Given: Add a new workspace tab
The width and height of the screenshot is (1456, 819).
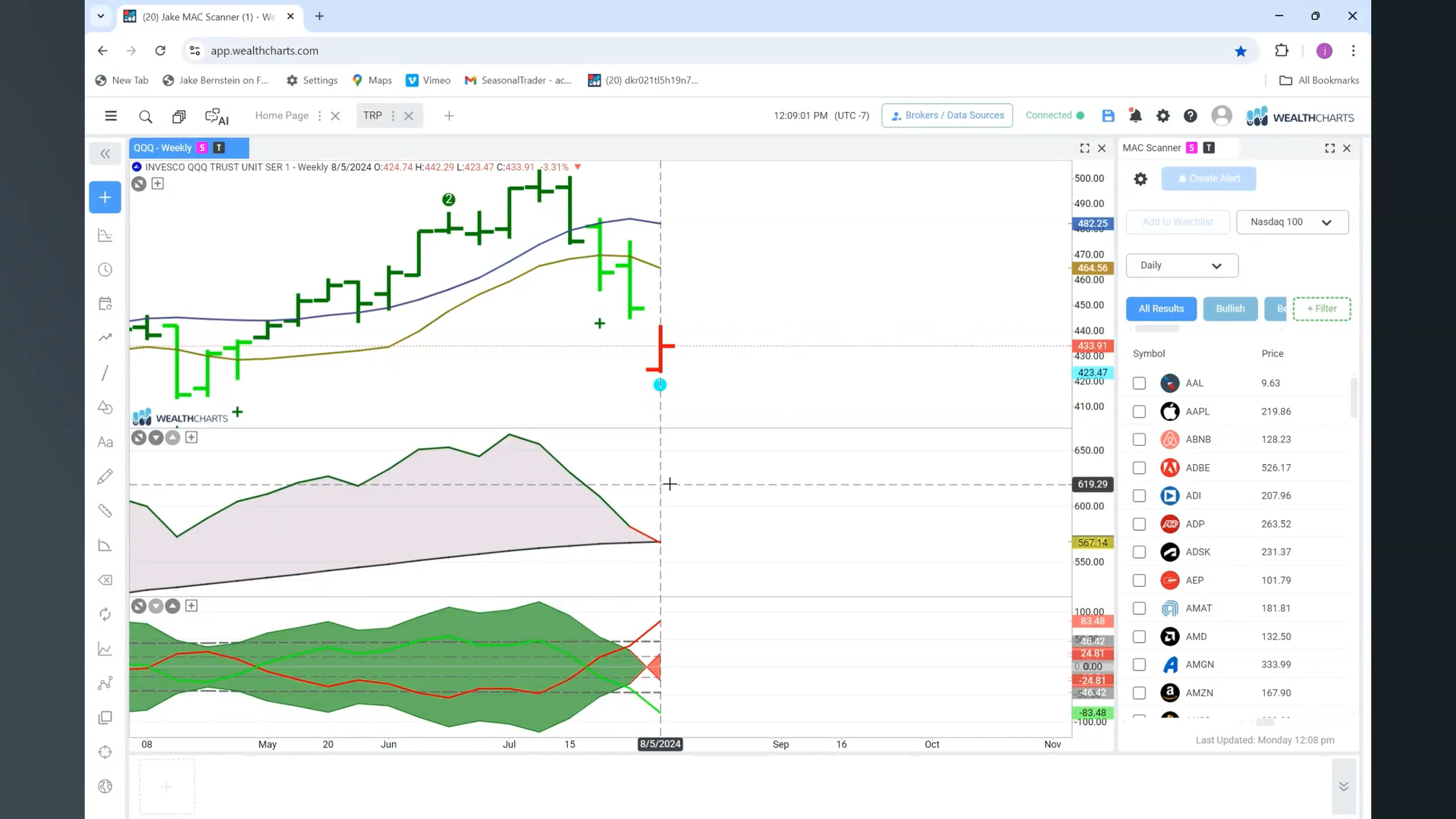Looking at the screenshot, I should (449, 116).
